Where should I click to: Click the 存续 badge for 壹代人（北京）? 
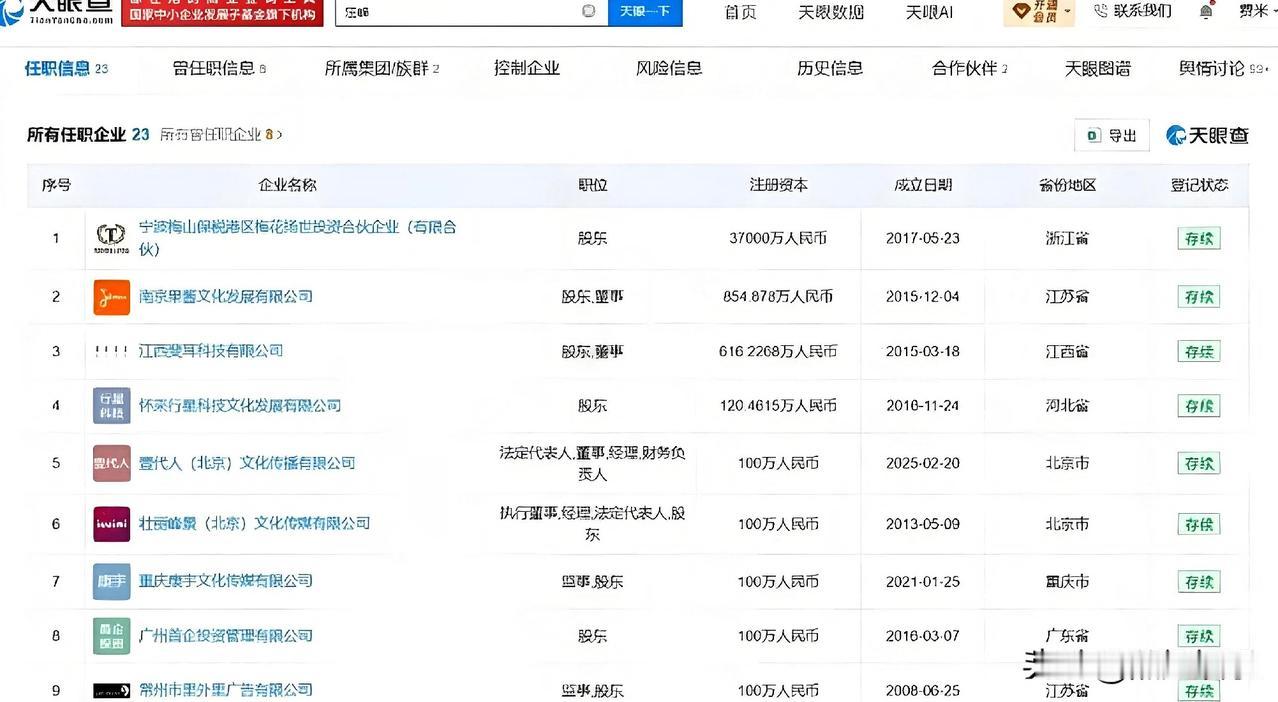1198,464
